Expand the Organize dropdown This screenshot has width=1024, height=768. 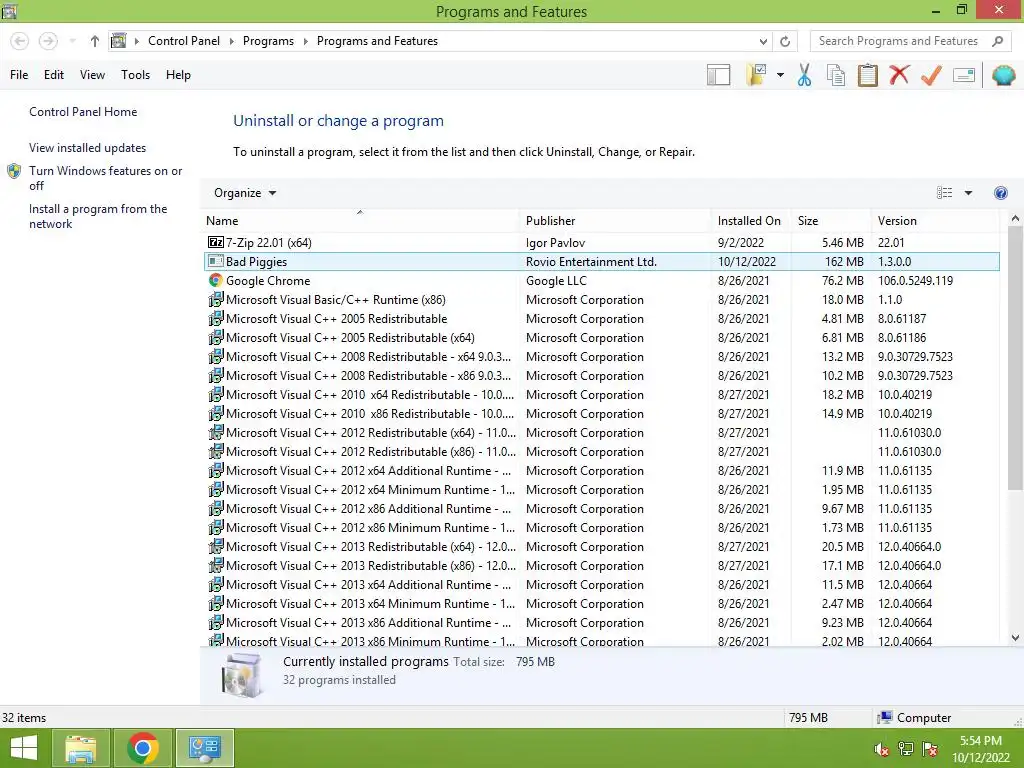click(x=245, y=193)
